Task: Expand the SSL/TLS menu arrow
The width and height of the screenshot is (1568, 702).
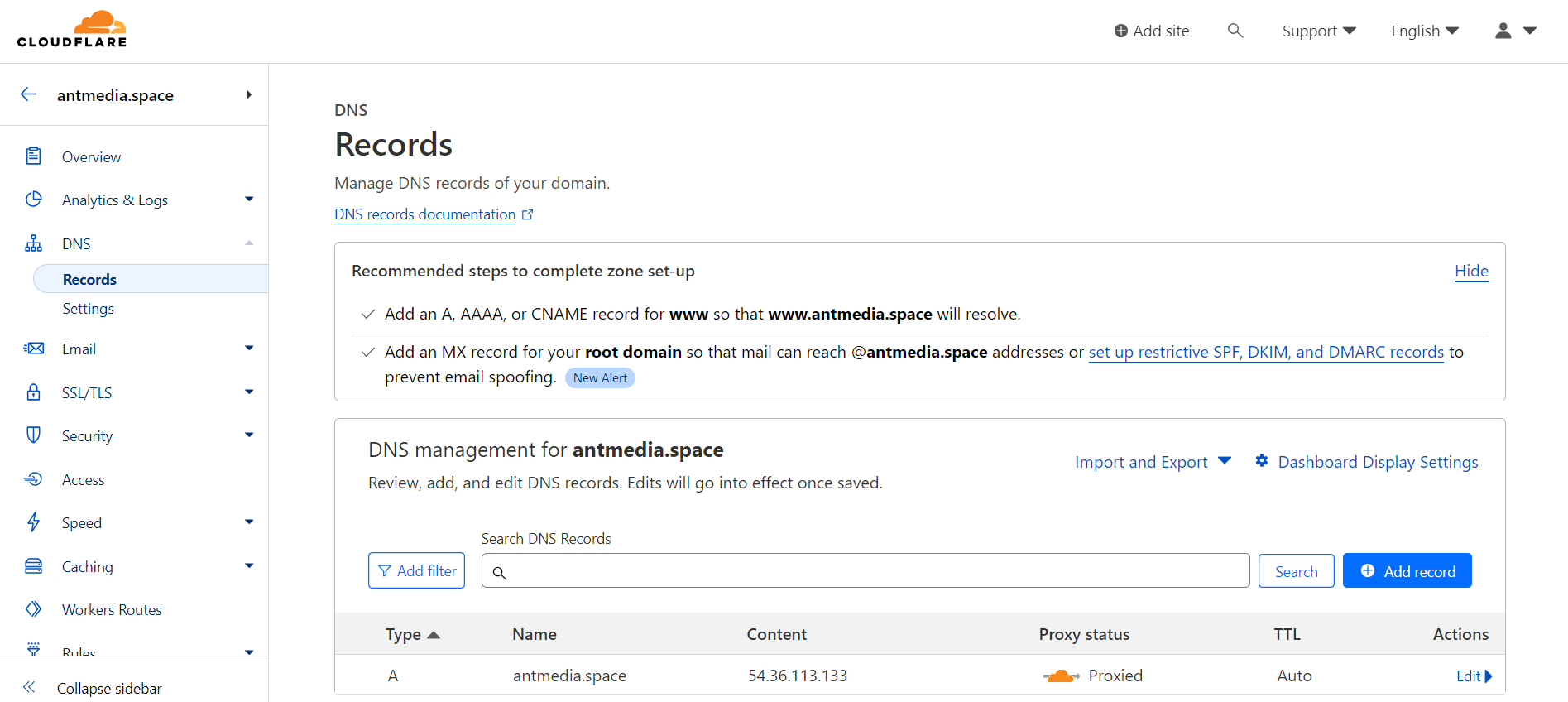Action: tap(249, 392)
